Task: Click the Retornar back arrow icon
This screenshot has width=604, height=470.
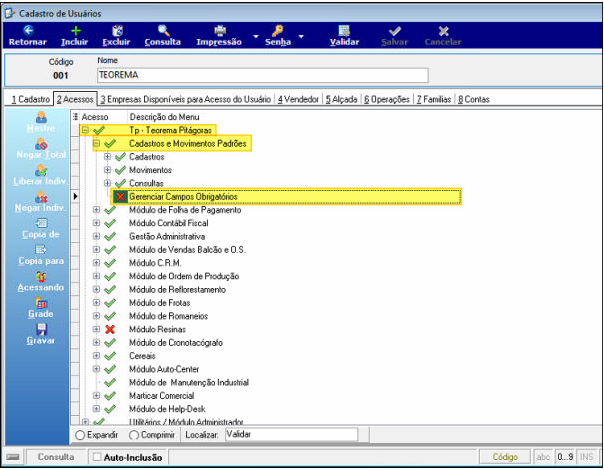Action: click(x=29, y=30)
